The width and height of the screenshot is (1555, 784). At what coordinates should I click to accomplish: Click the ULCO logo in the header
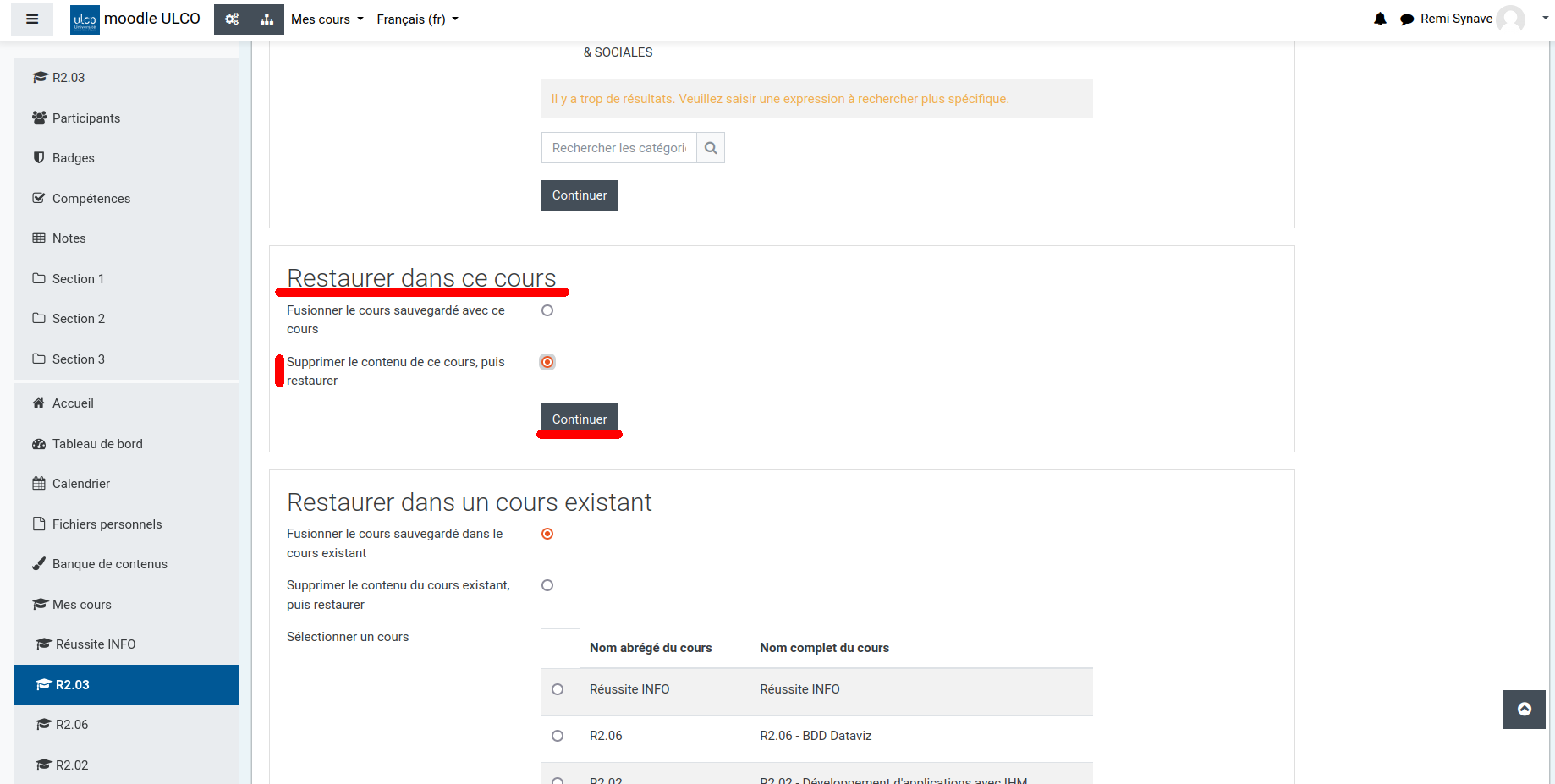[85, 19]
